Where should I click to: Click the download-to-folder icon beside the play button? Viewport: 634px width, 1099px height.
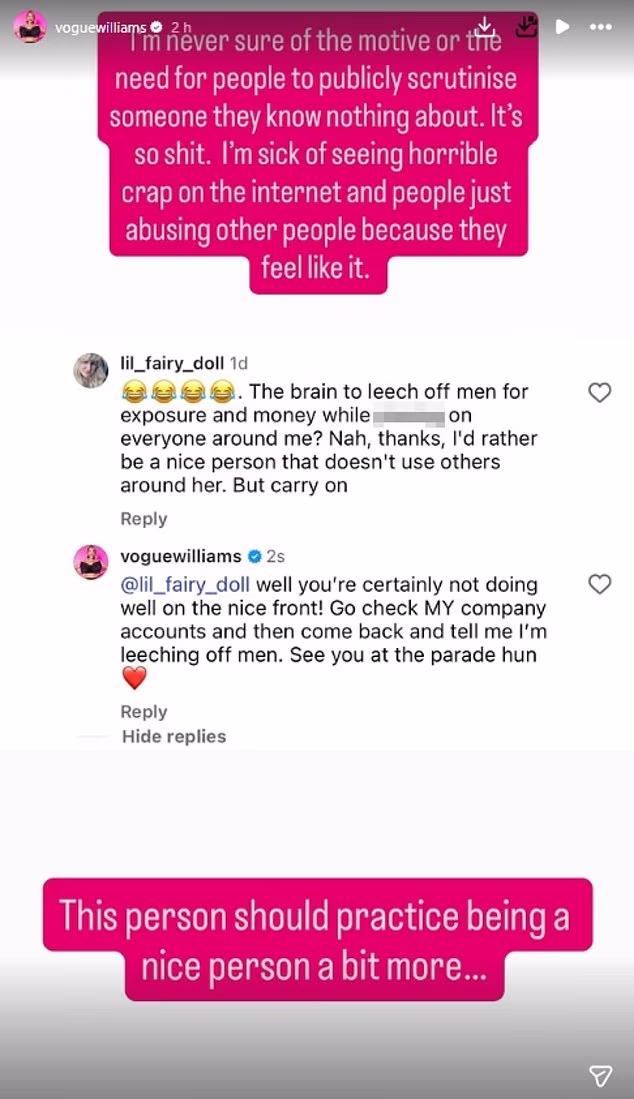click(x=524, y=26)
